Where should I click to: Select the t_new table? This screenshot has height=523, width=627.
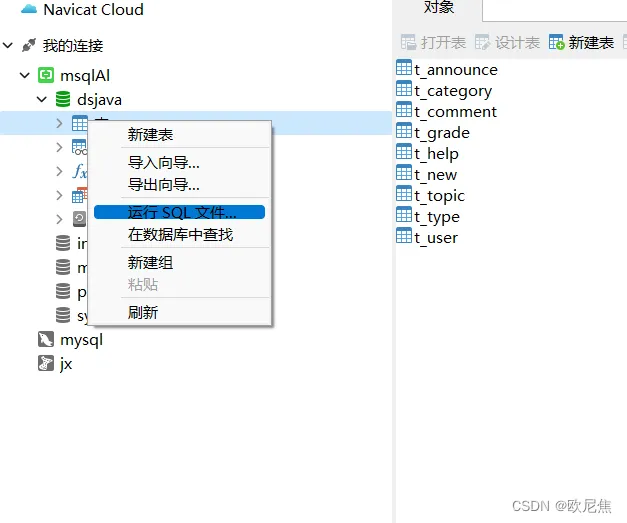tap(435, 175)
